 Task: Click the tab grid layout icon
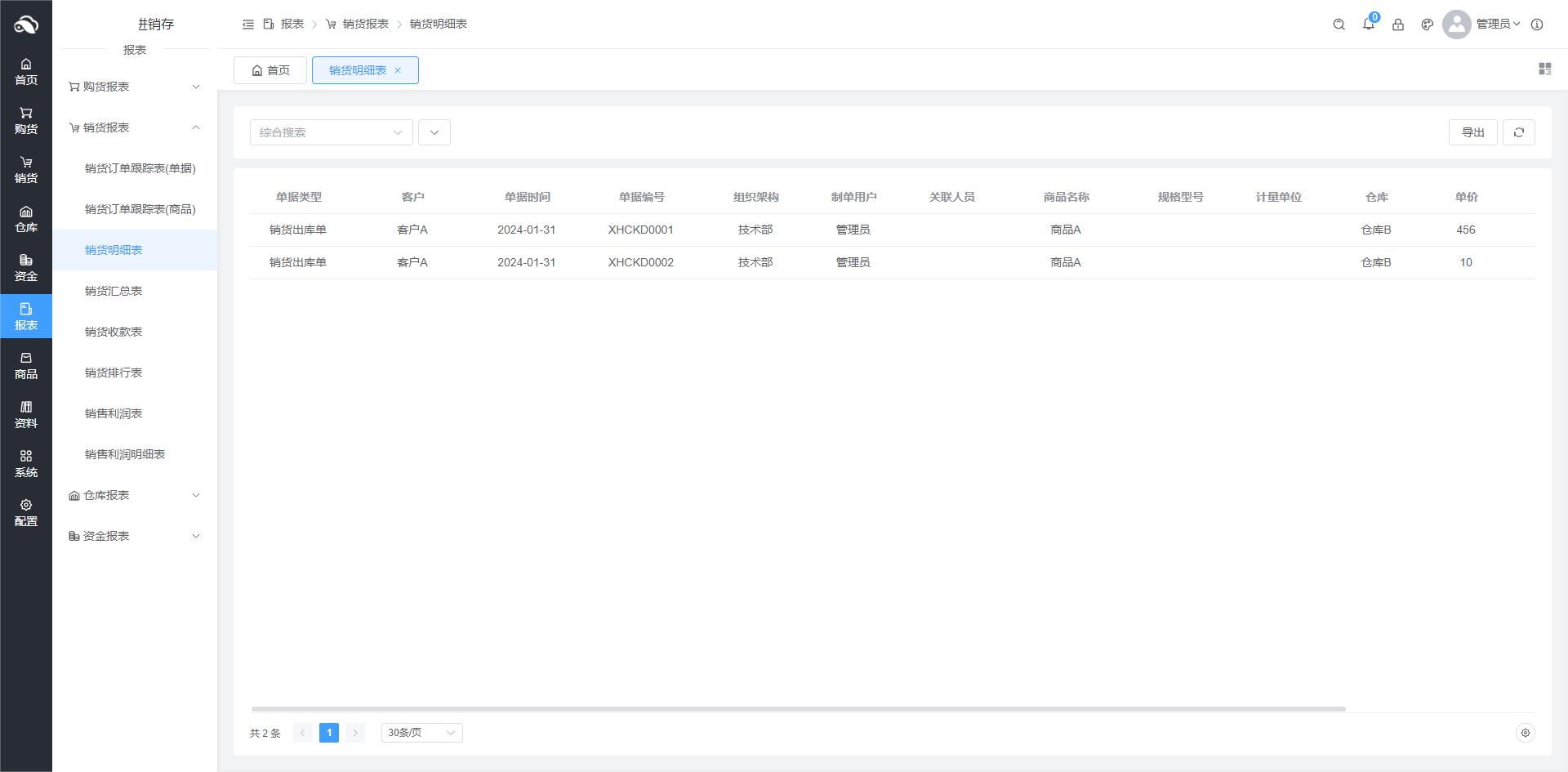[x=1544, y=69]
